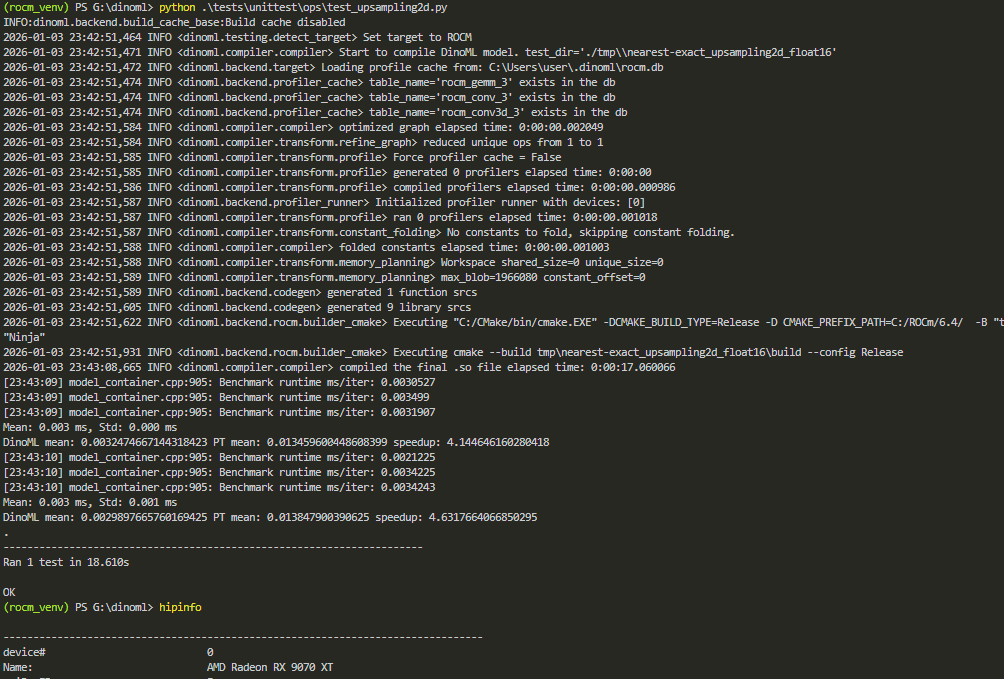Screen dimensions: 1004x679
Task: Click the 'hipinfo' command
Action: (x=180, y=607)
